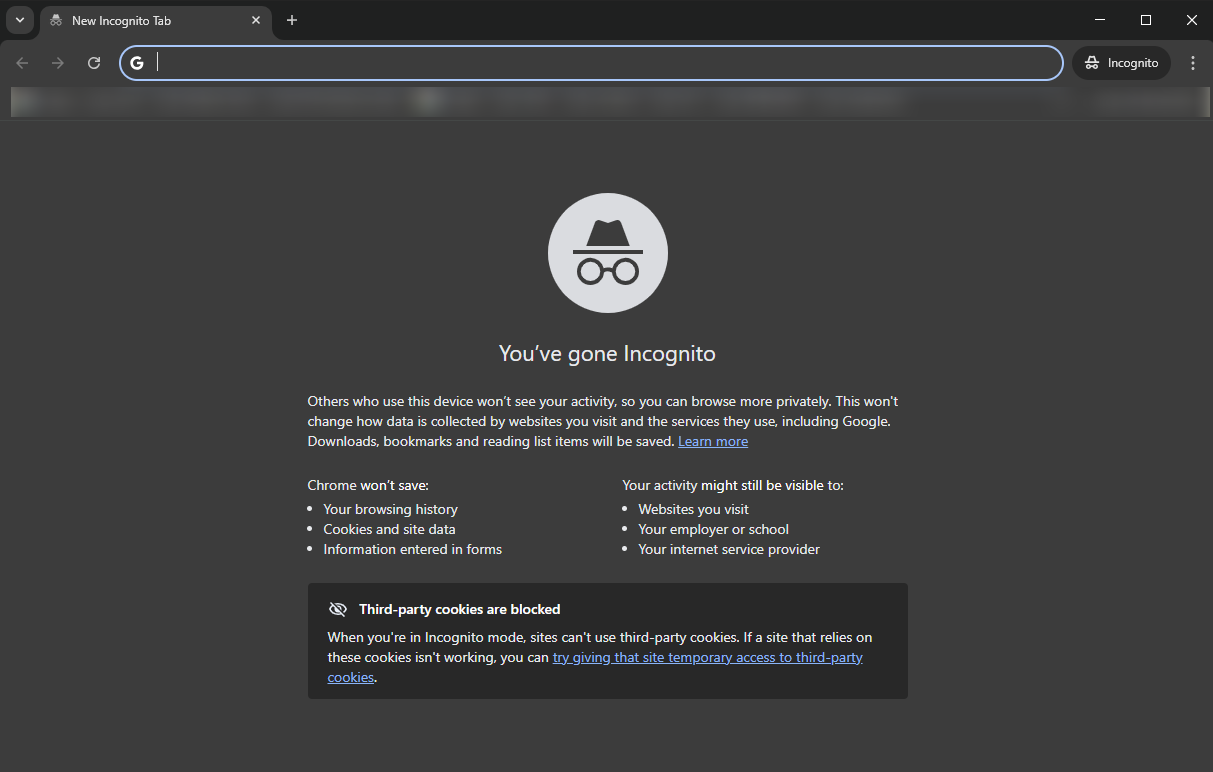Click the temporary third-party cookies access link
This screenshot has width=1213, height=772.
click(x=707, y=657)
